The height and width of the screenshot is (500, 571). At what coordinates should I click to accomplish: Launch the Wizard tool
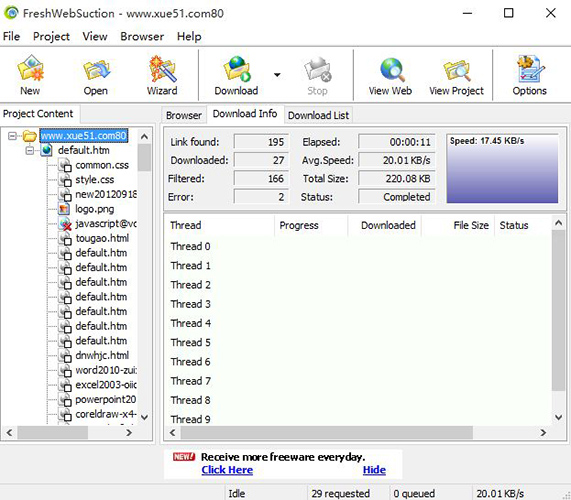tap(162, 75)
